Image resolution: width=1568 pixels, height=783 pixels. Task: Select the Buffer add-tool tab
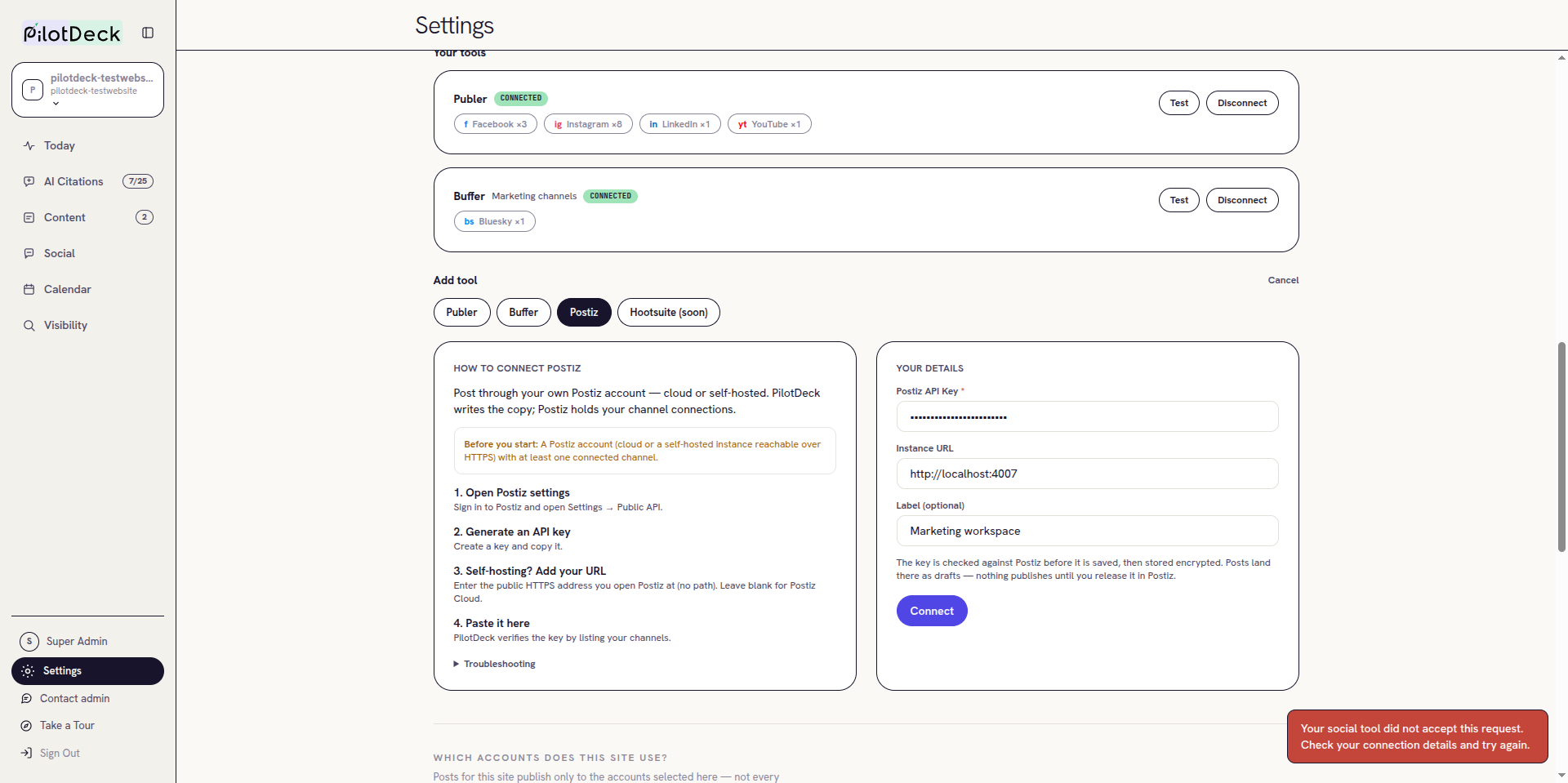523,312
